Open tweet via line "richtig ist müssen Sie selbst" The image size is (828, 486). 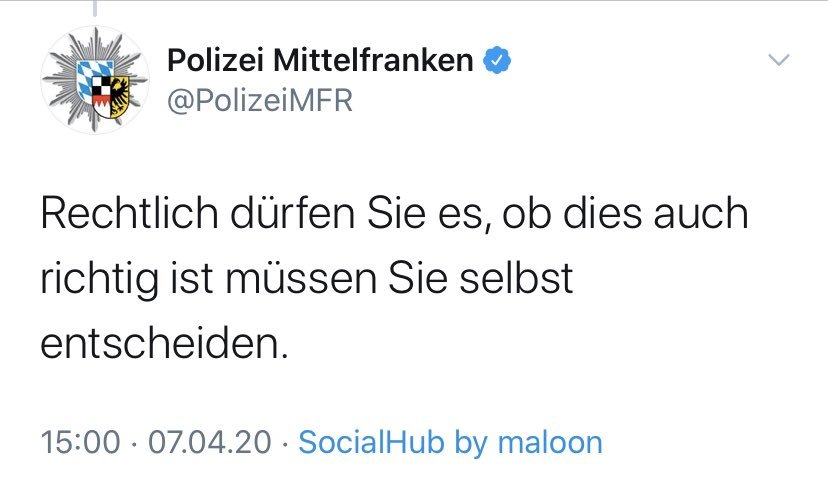[x=307, y=280]
